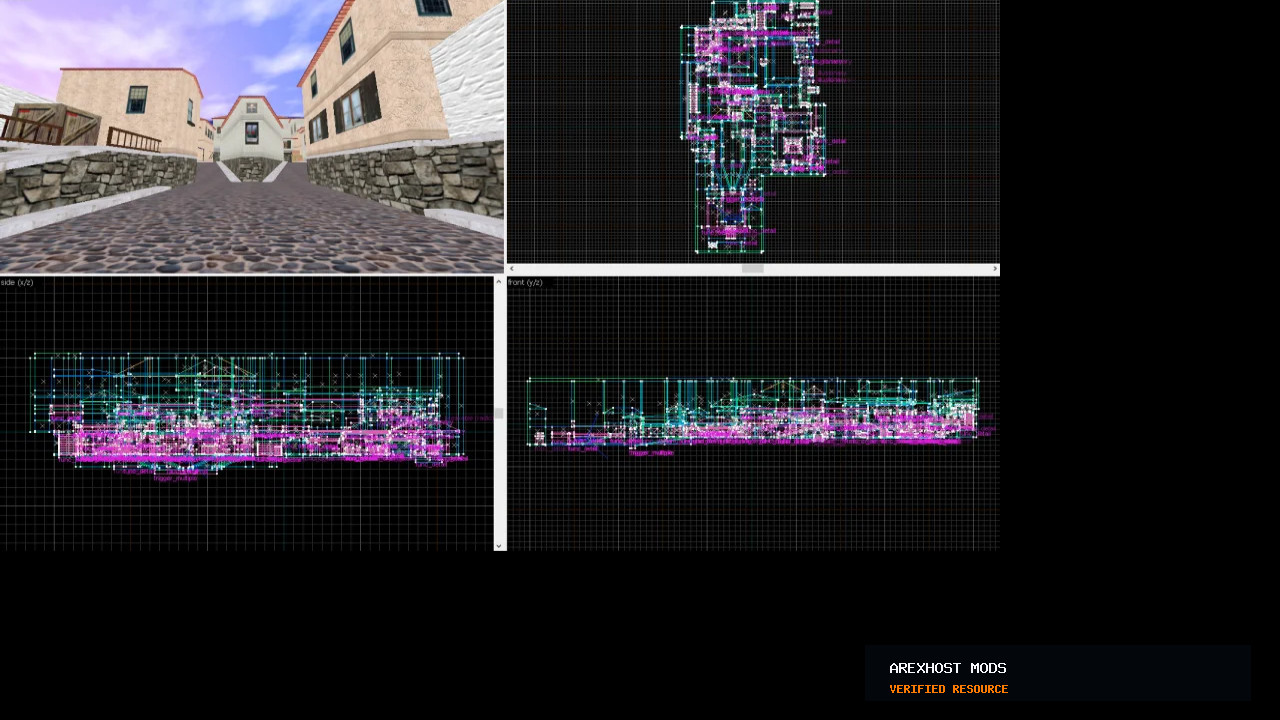Click the vertical scrollbar thumb beside the side view

499,413
